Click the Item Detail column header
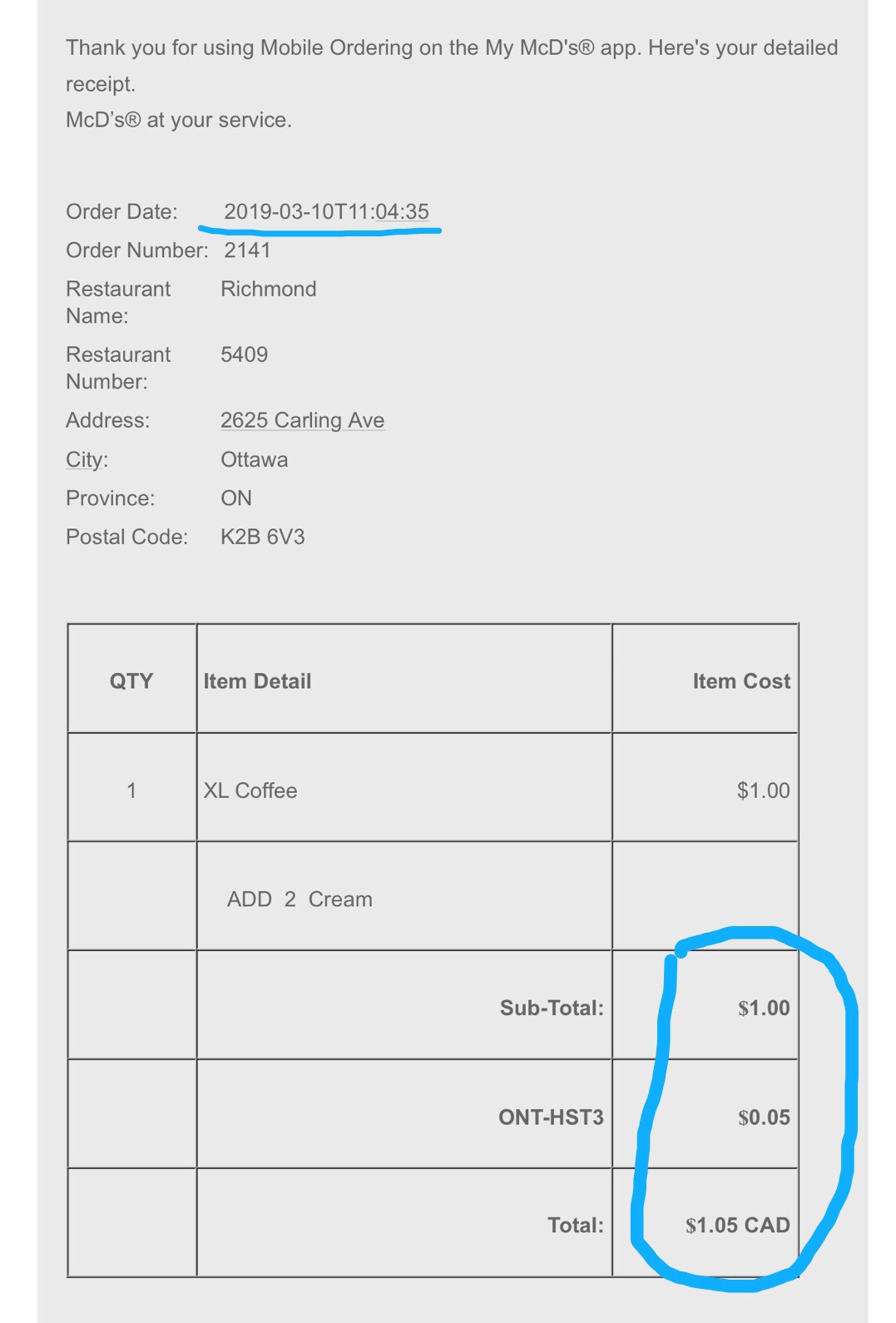This screenshot has height=1323, width=896. [x=257, y=681]
